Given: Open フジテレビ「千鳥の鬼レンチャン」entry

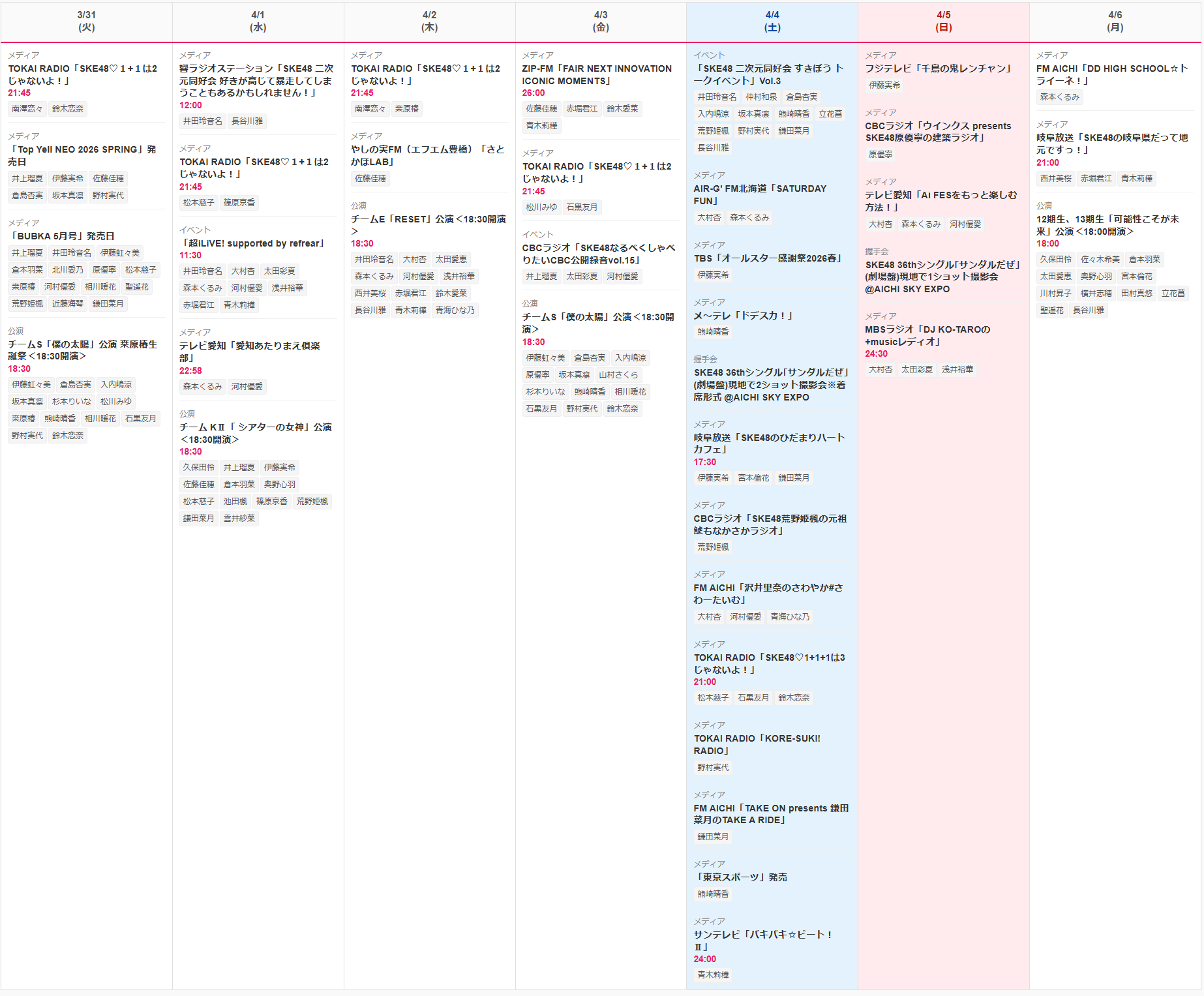Looking at the screenshot, I should coord(939,68).
